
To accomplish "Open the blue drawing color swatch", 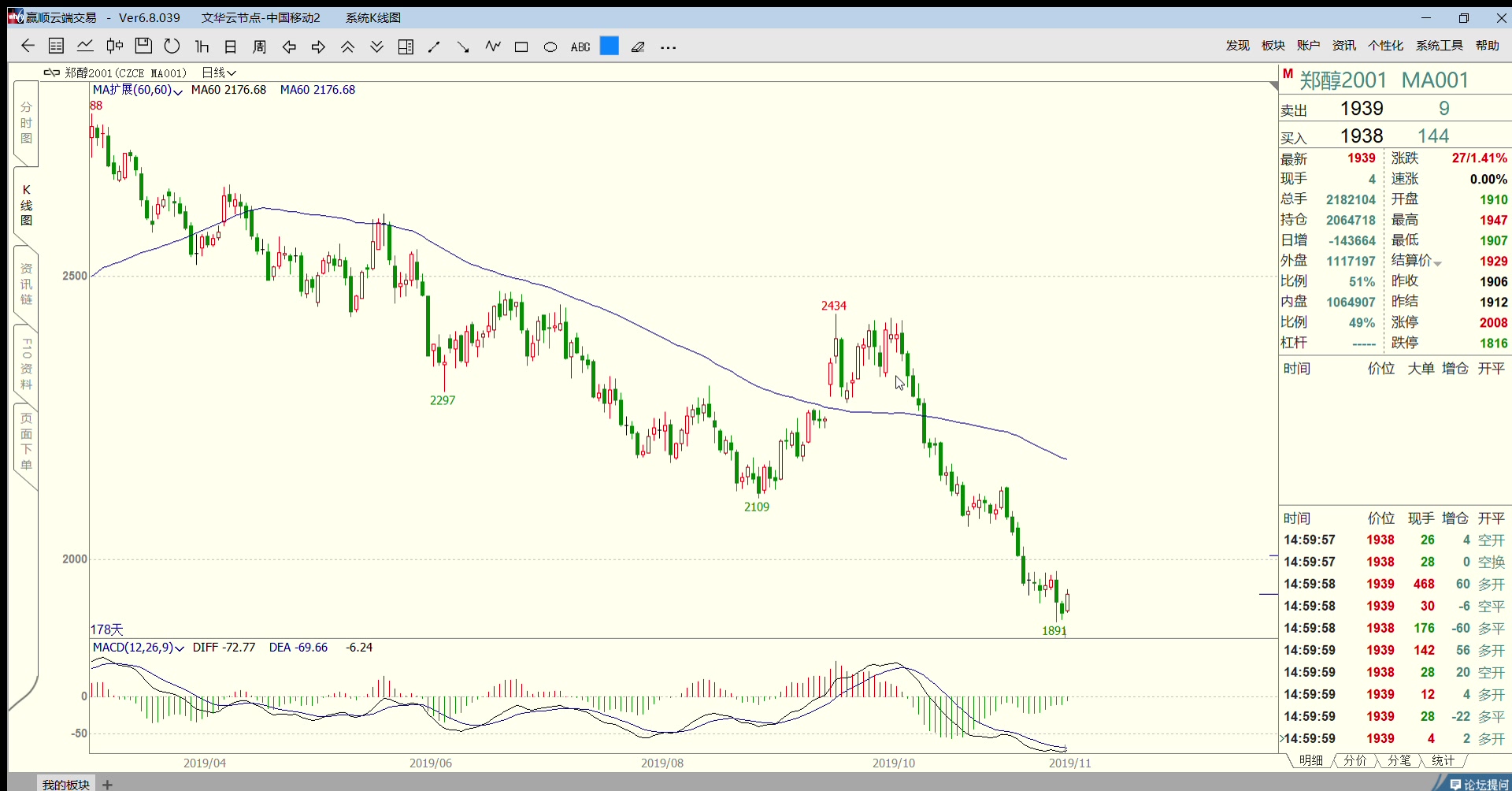I will click(609, 46).
